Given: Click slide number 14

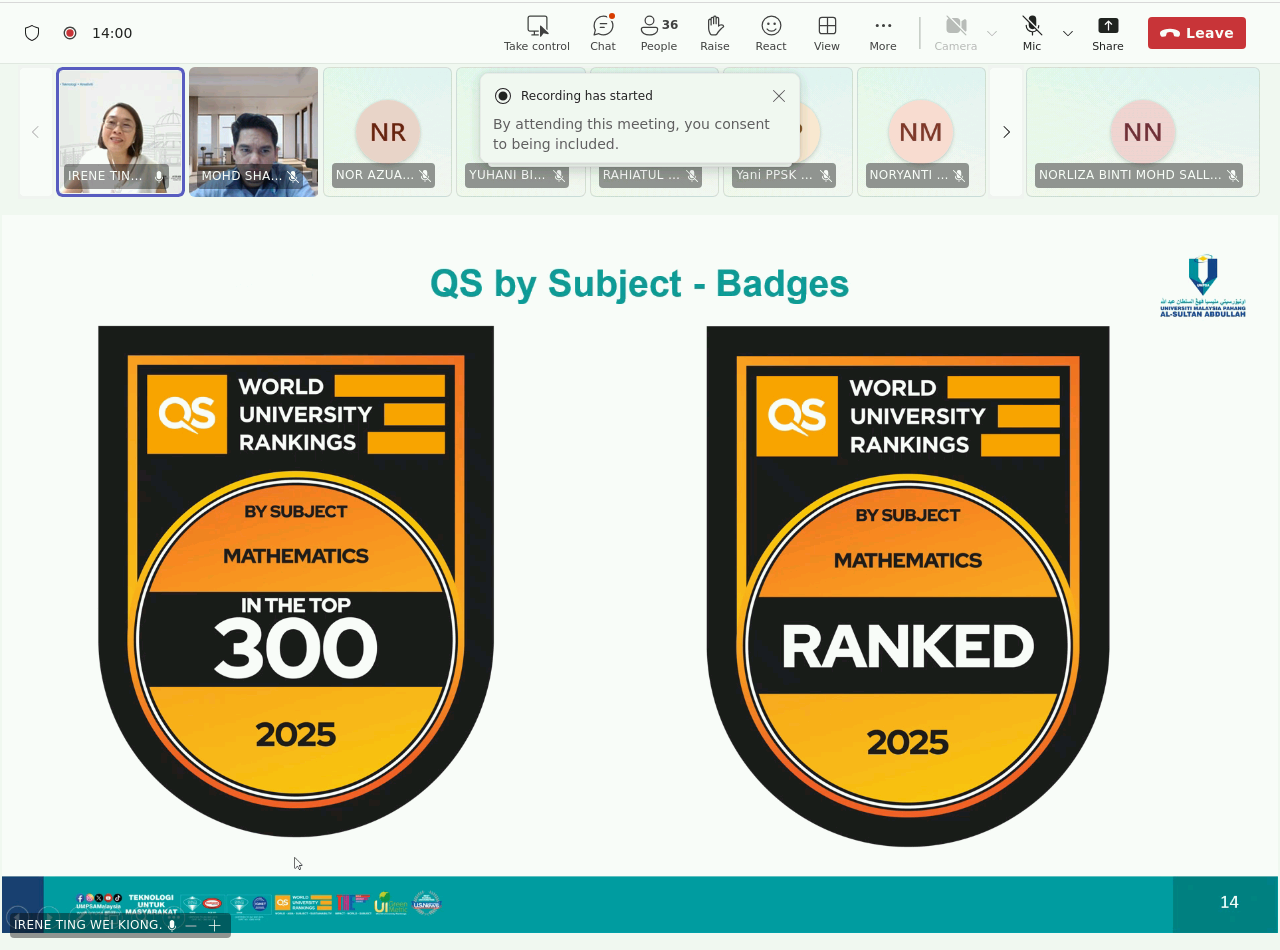Looking at the screenshot, I should click(1229, 902).
